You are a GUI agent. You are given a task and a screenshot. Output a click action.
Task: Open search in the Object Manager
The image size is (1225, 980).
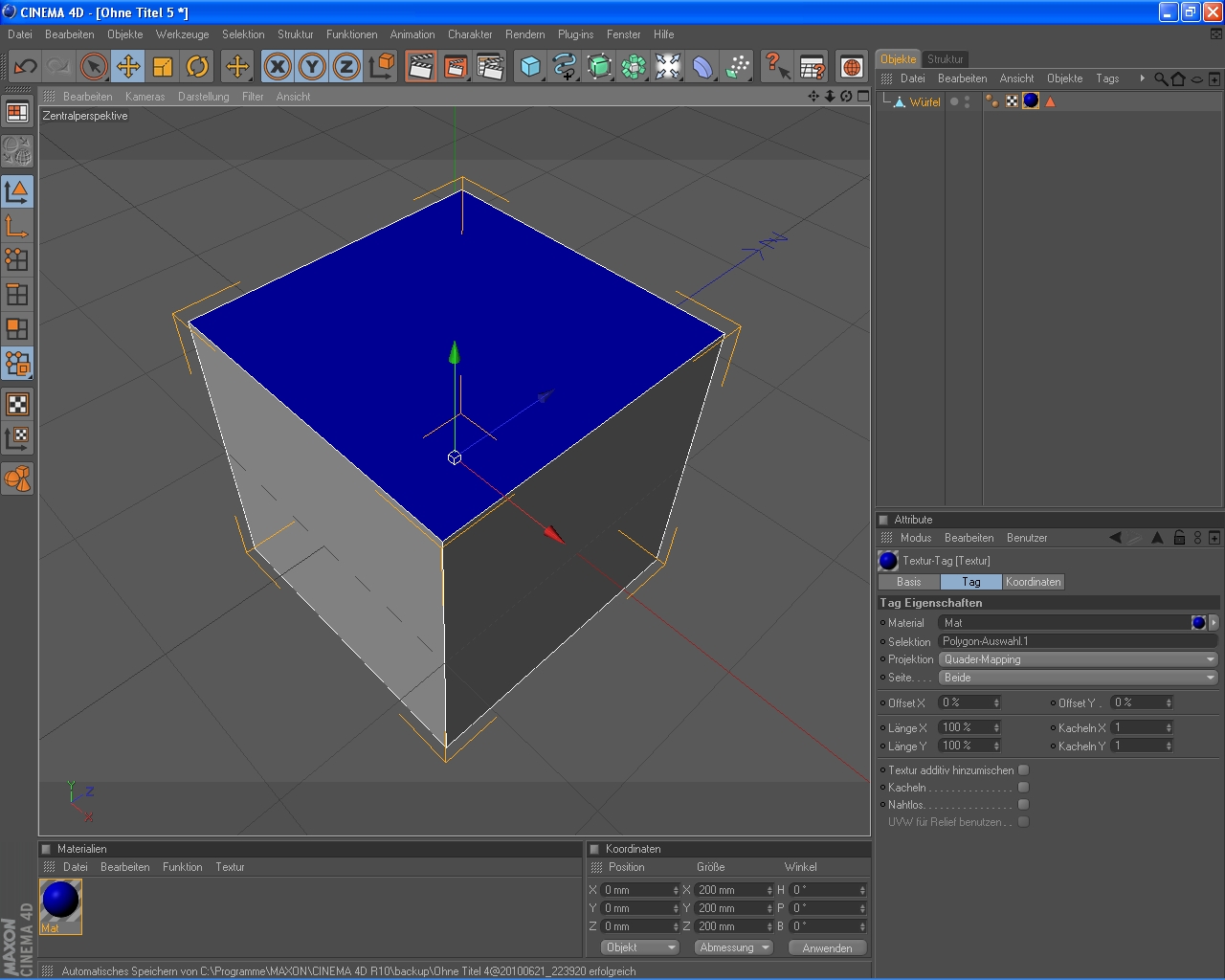pos(1161,78)
